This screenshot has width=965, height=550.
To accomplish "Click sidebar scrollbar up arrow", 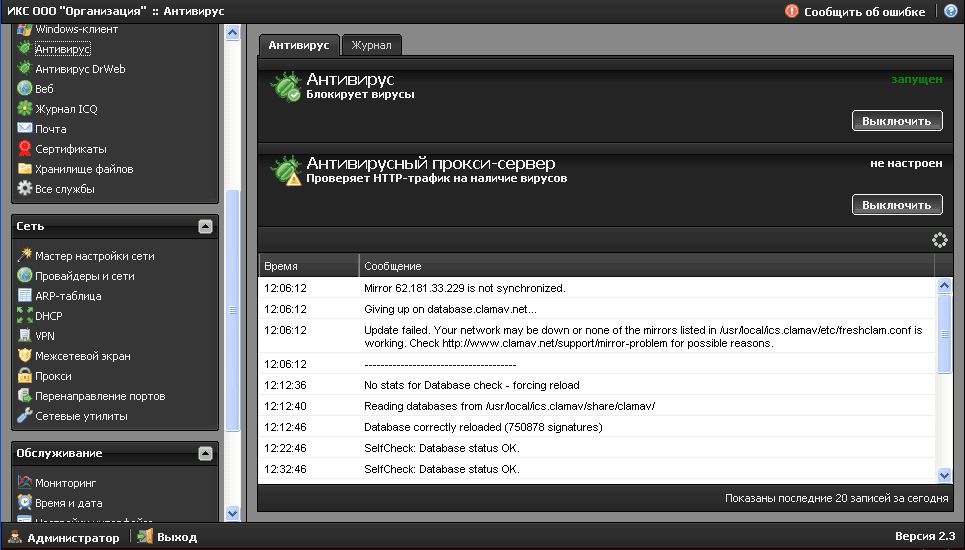I will coord(233,32).
